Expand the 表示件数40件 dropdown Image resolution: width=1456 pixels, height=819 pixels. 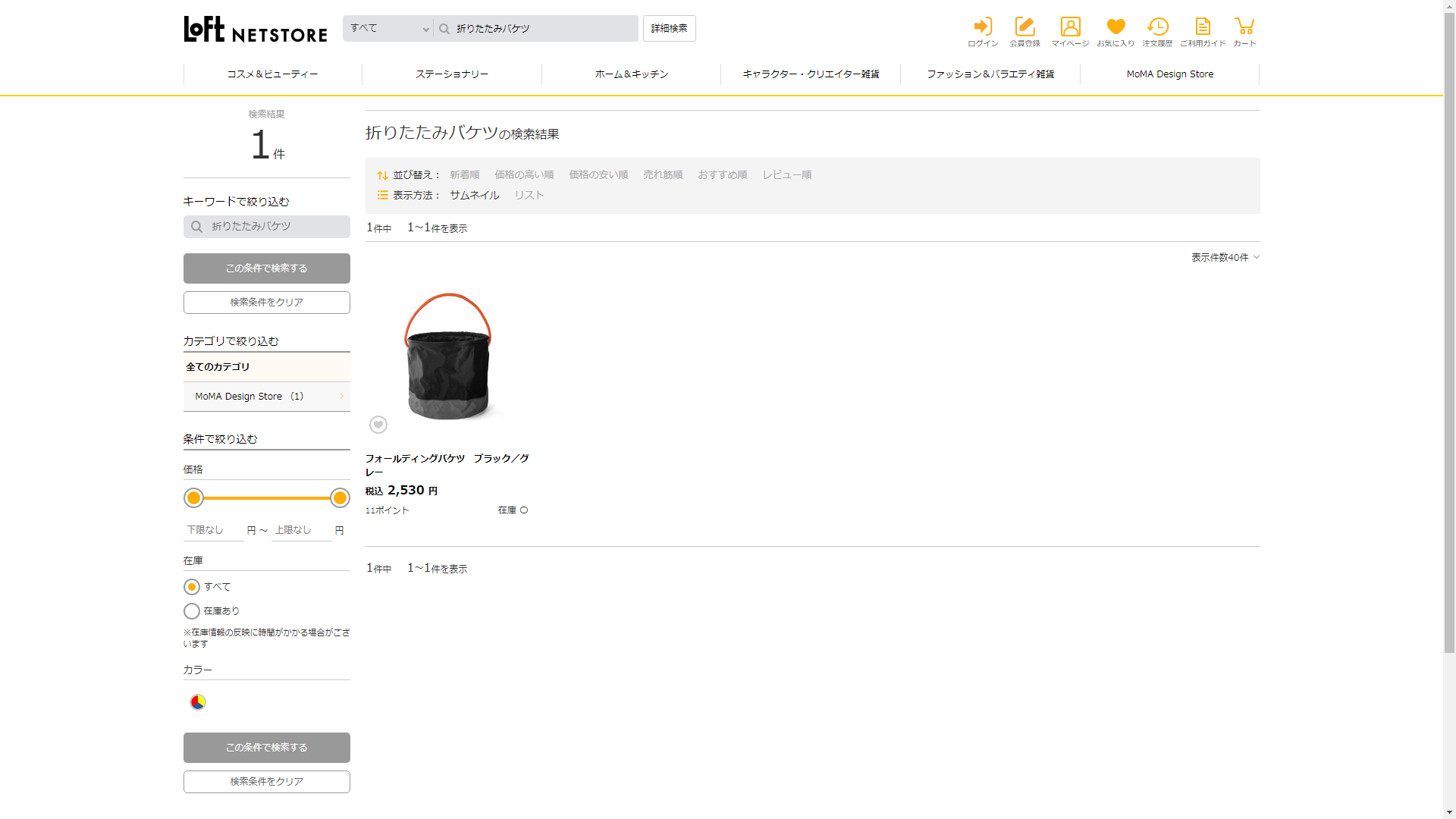tap(1225, 258)
